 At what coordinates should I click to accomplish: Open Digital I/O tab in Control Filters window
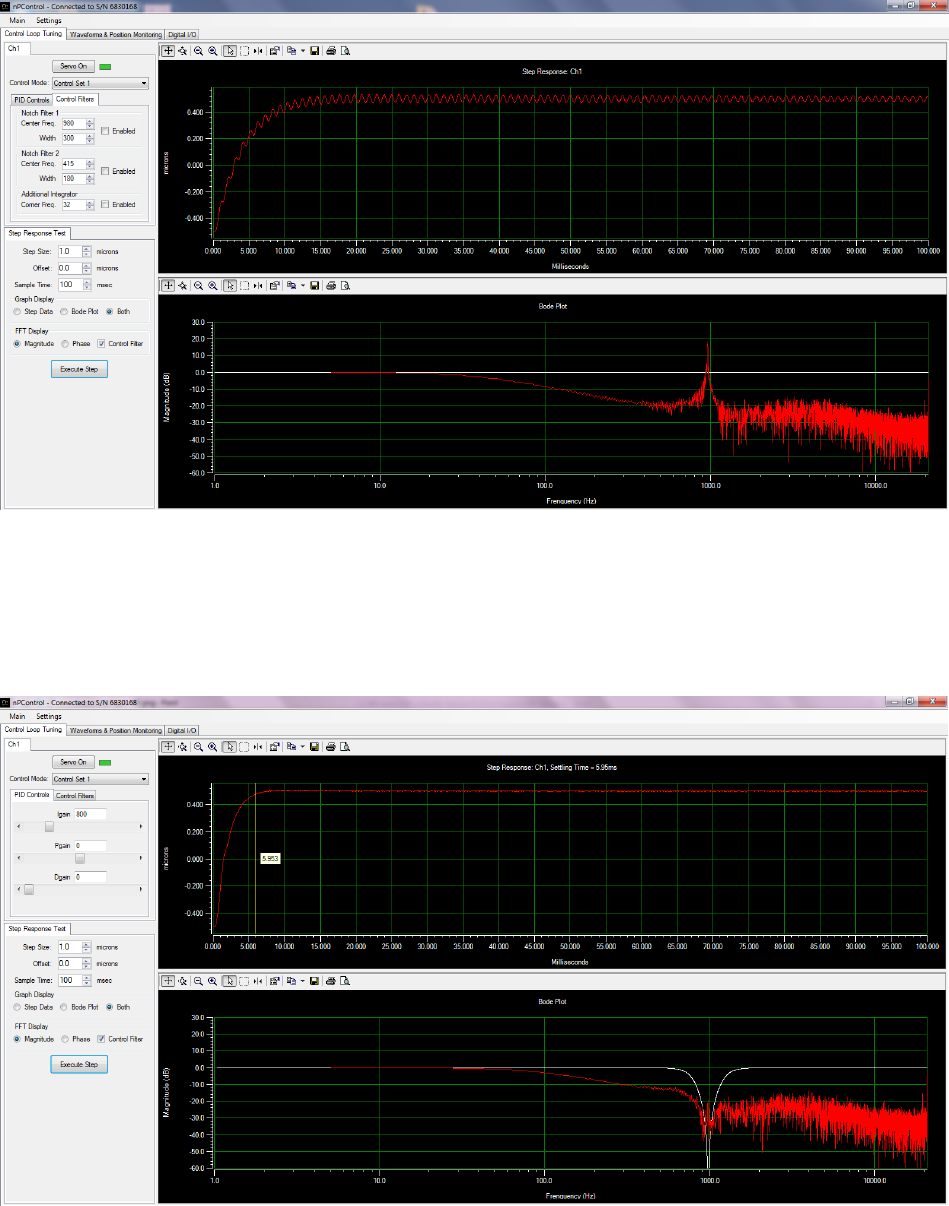point(182,34)
